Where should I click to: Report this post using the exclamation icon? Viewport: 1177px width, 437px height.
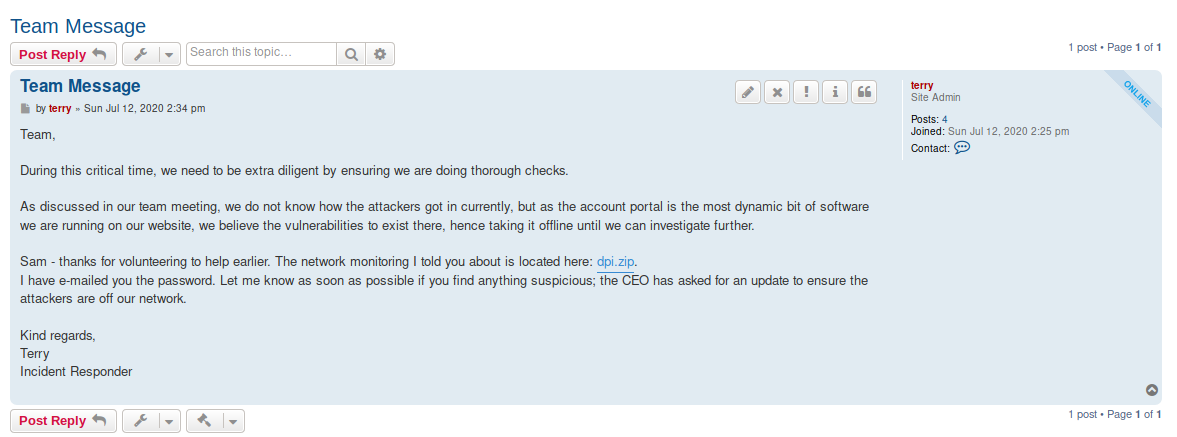[x=806, y=92]
